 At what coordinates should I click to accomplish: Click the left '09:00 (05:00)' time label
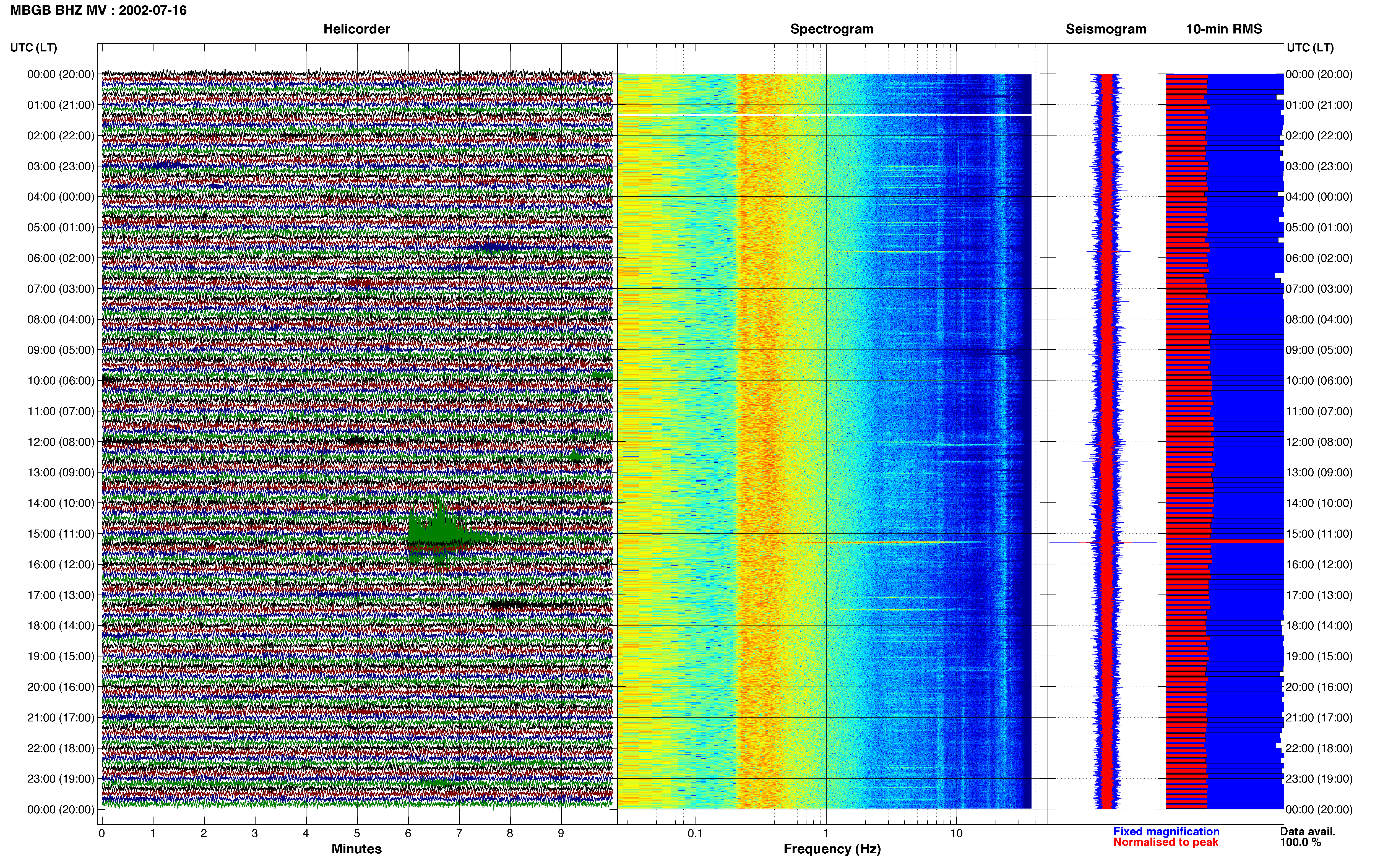coord(61,350)
